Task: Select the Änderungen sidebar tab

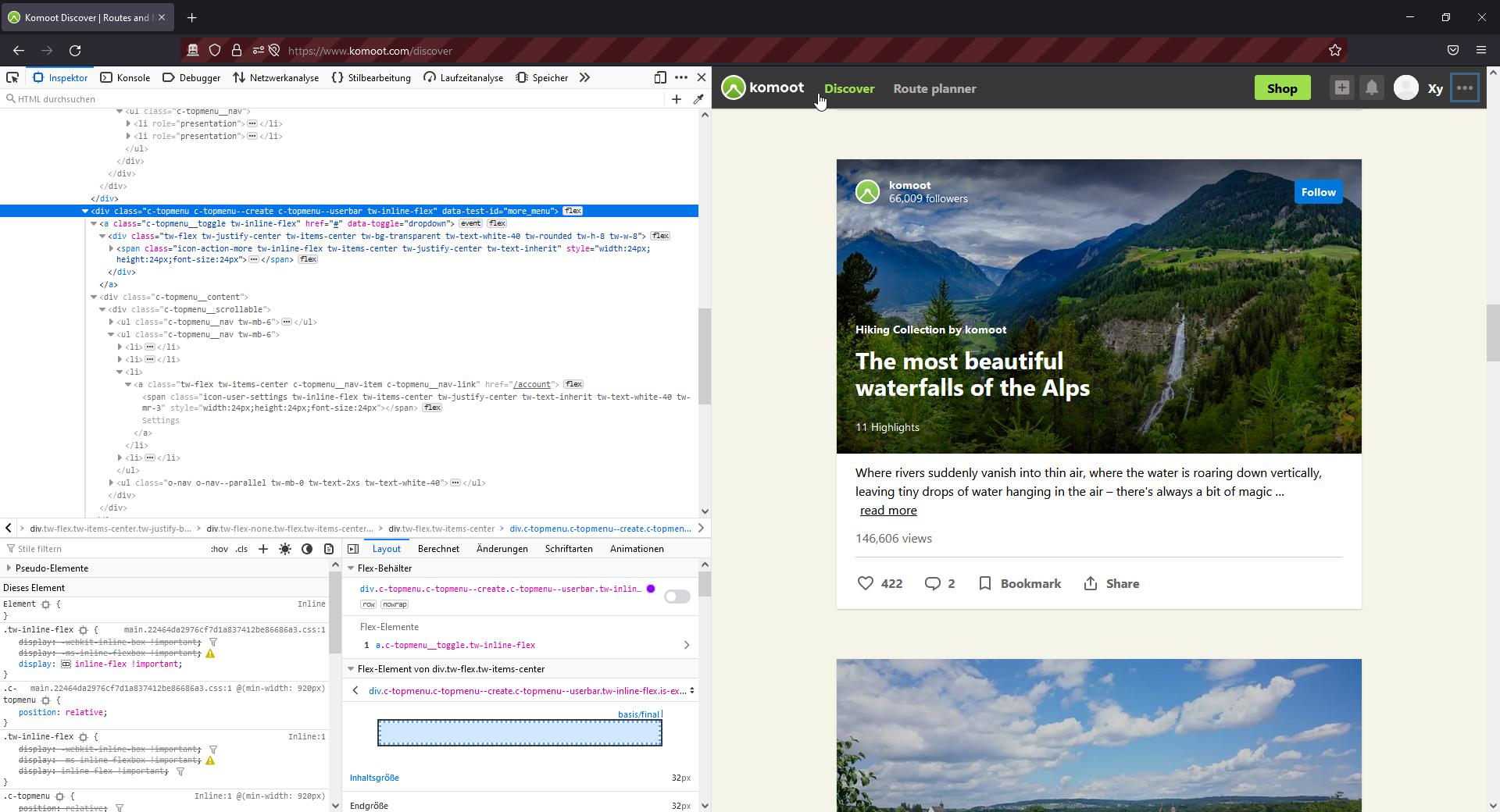Action: click(502, 549)
